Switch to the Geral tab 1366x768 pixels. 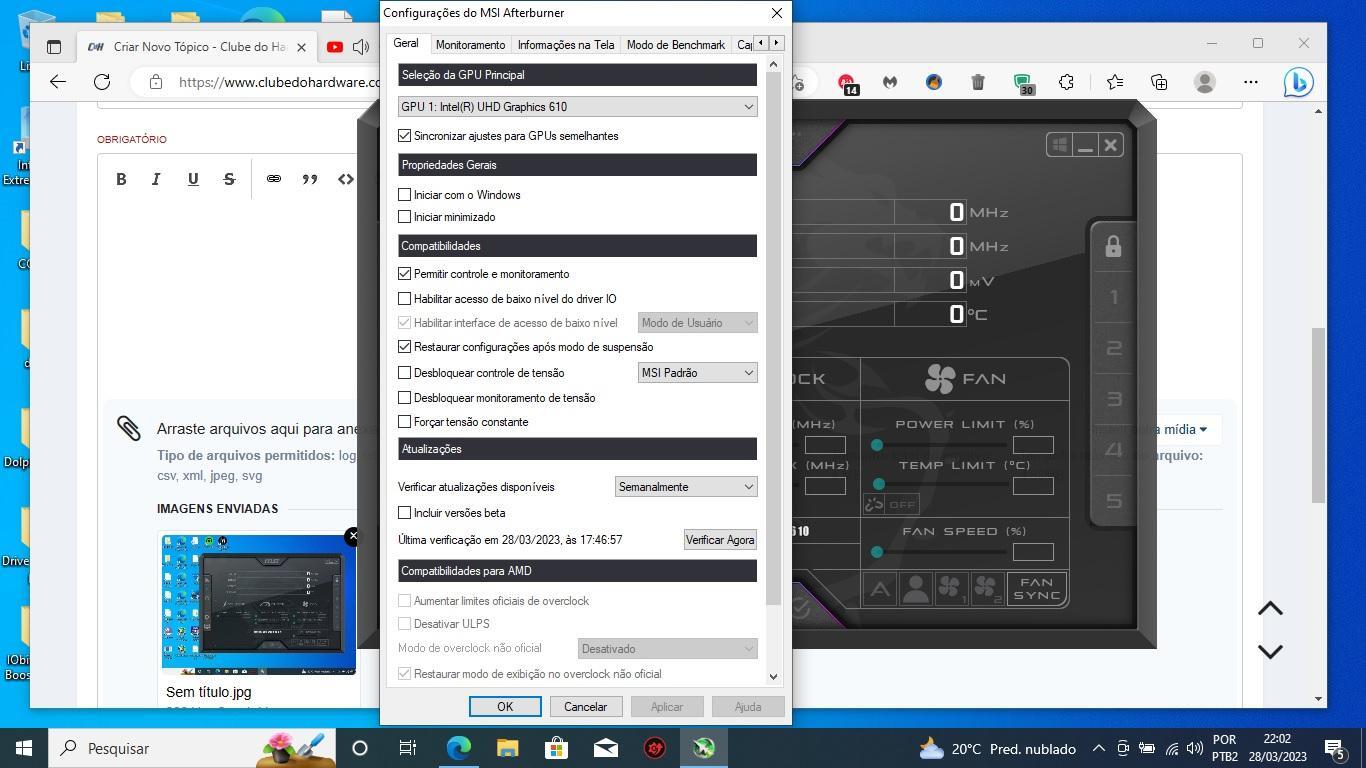point(405,44)
